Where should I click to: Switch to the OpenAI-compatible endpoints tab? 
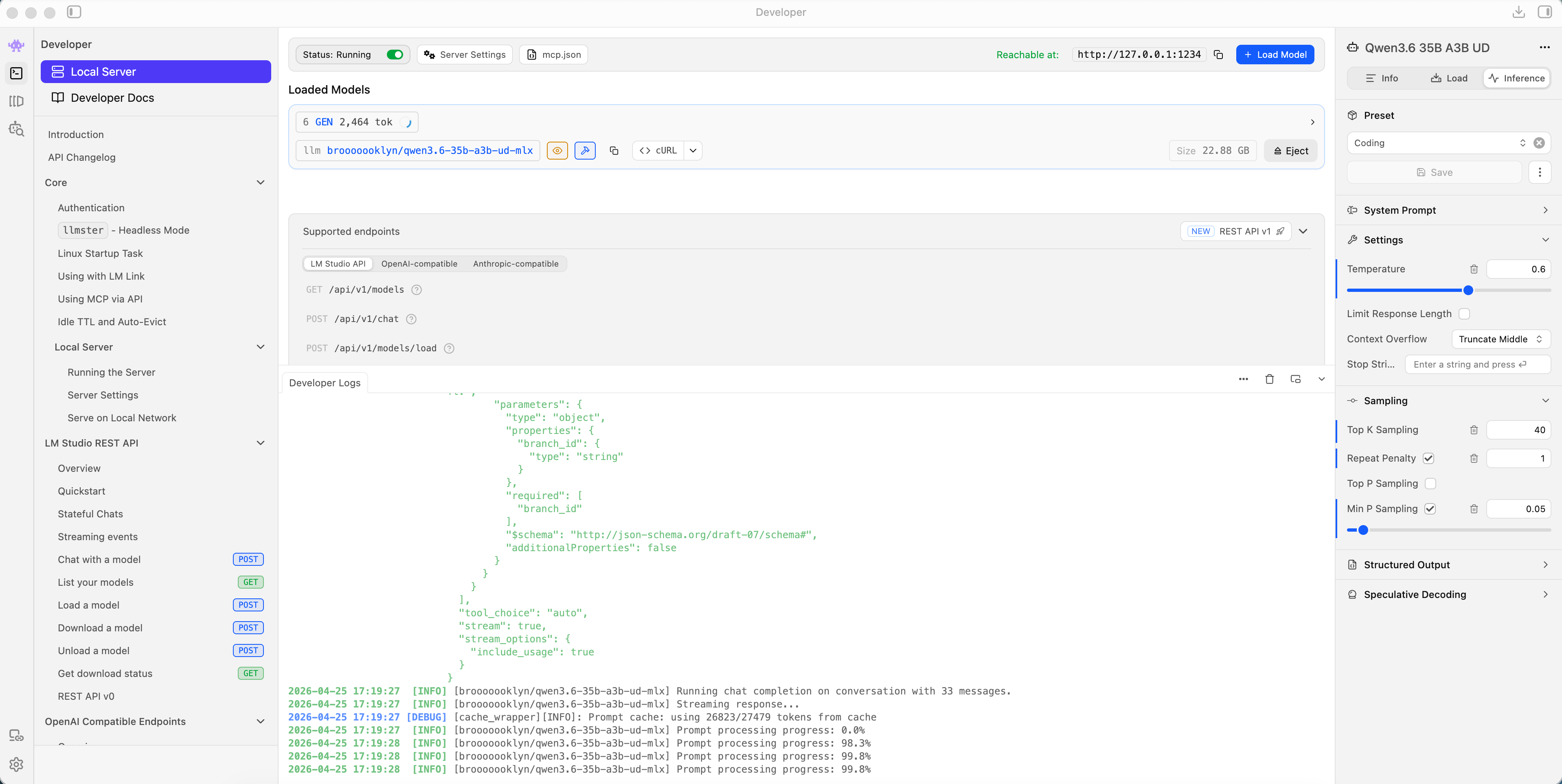point(419,264)
